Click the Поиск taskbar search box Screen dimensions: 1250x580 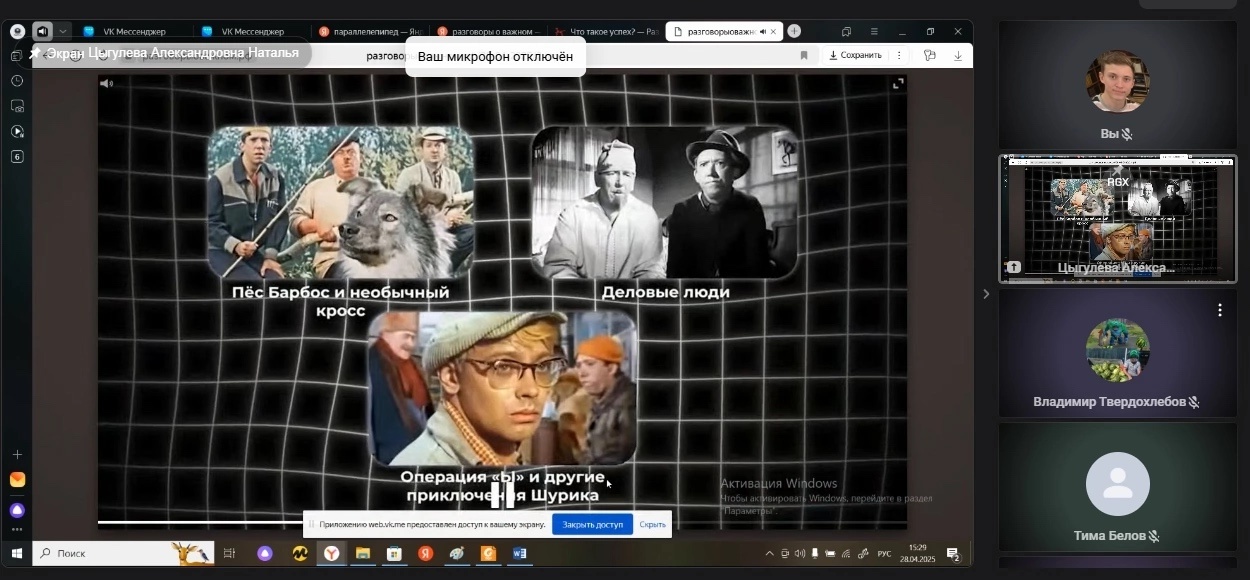coord(124,553)
